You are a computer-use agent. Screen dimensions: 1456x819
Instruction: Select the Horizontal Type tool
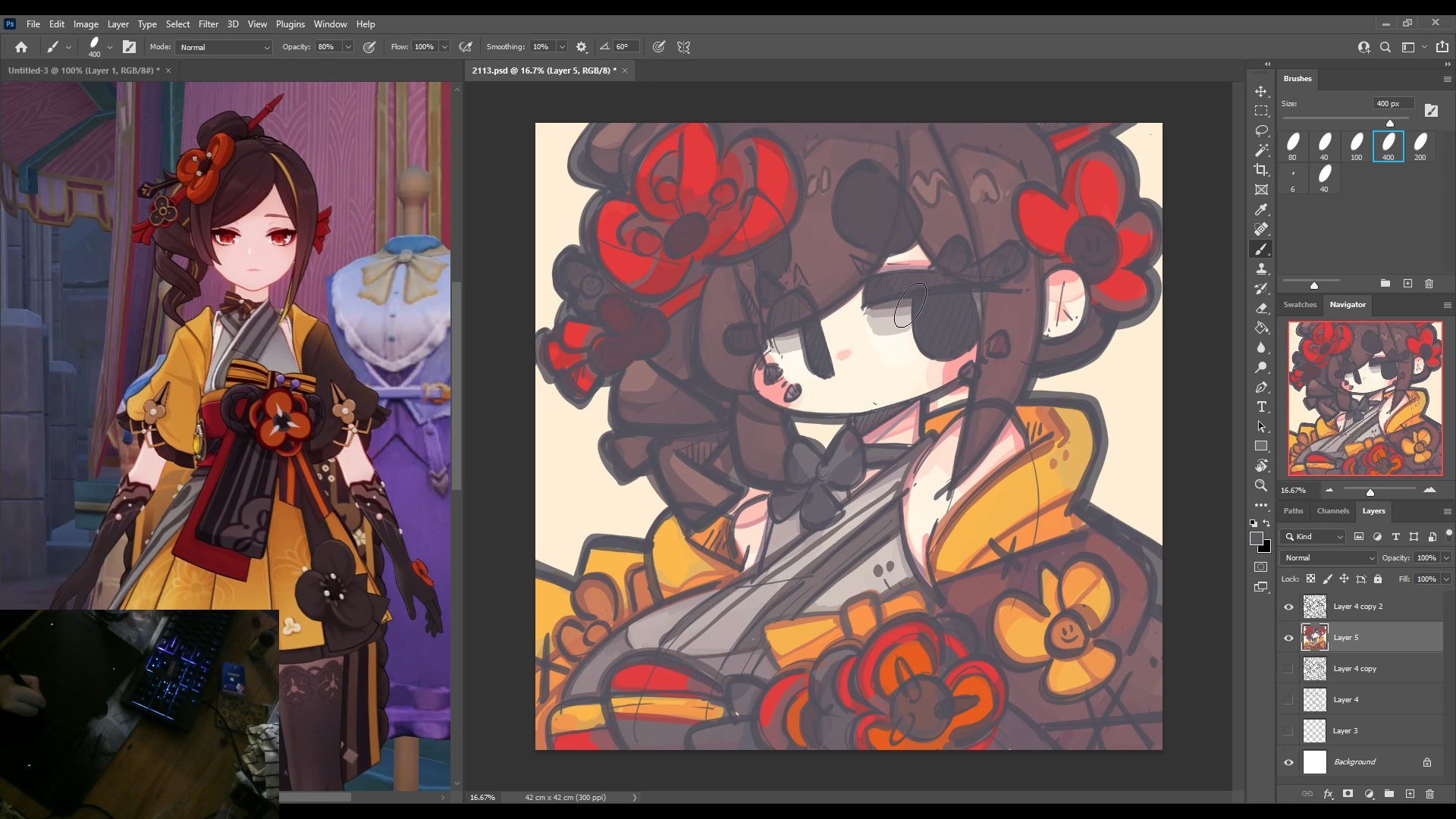1261,406
